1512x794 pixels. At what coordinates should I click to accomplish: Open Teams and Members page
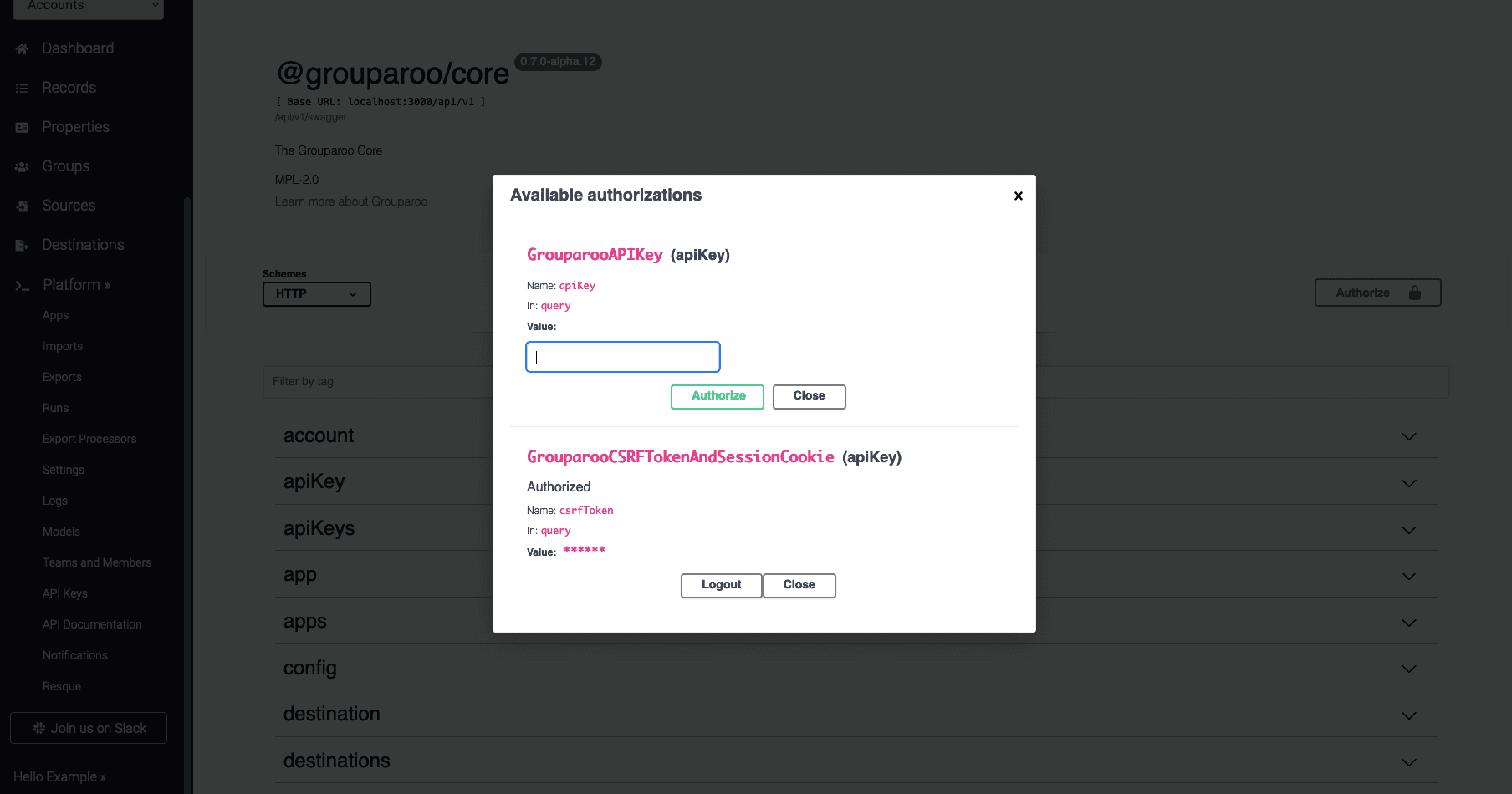pyautogui.click(x=97, y=562)
